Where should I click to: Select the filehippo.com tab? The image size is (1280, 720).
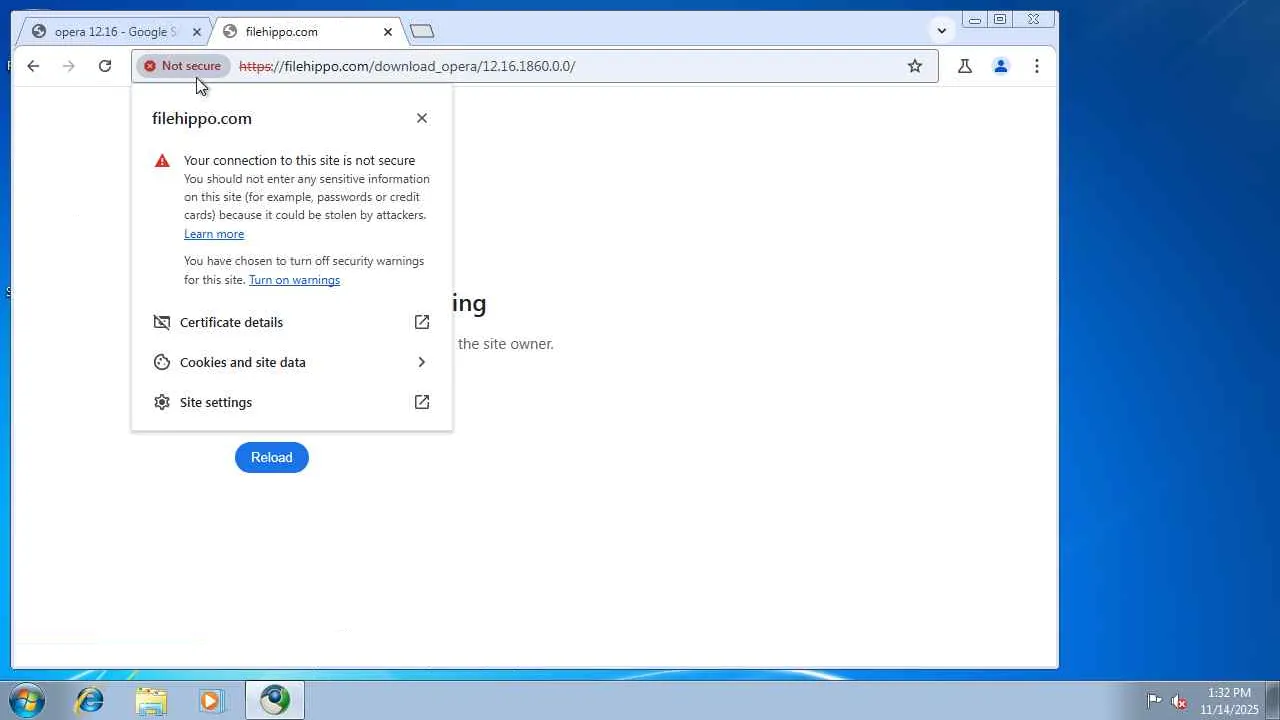pos(307,32)
